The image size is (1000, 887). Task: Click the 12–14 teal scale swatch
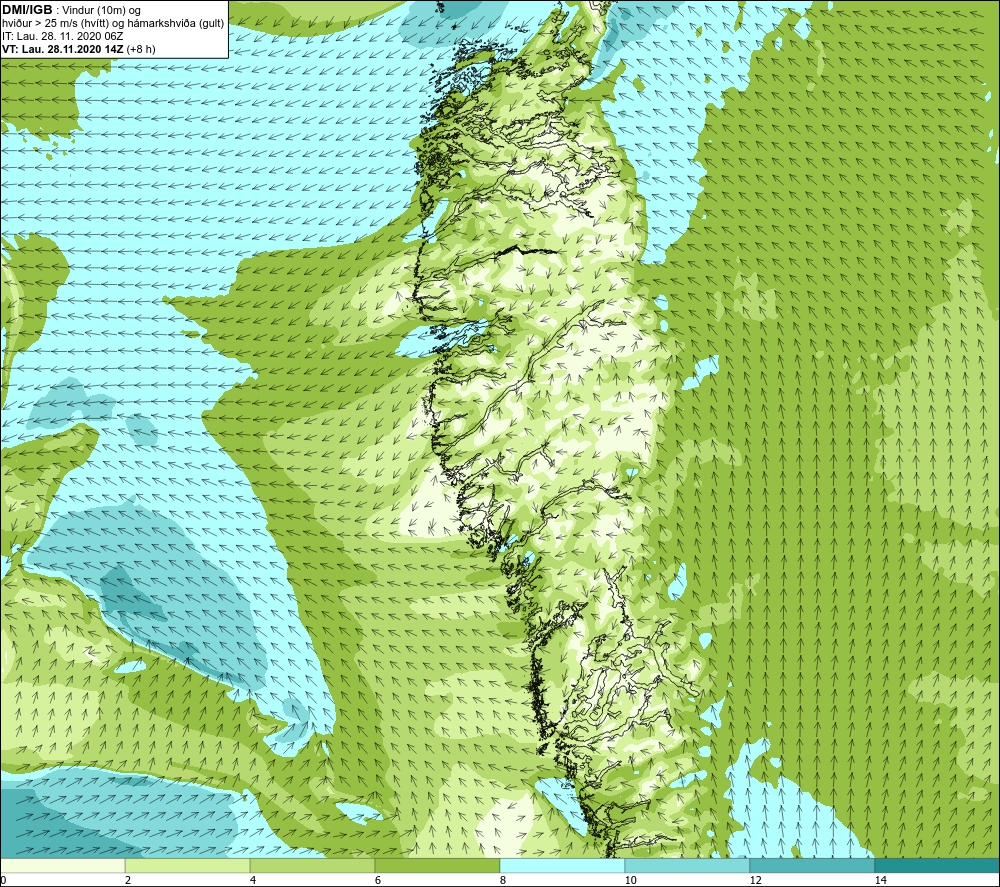point(812,866)
